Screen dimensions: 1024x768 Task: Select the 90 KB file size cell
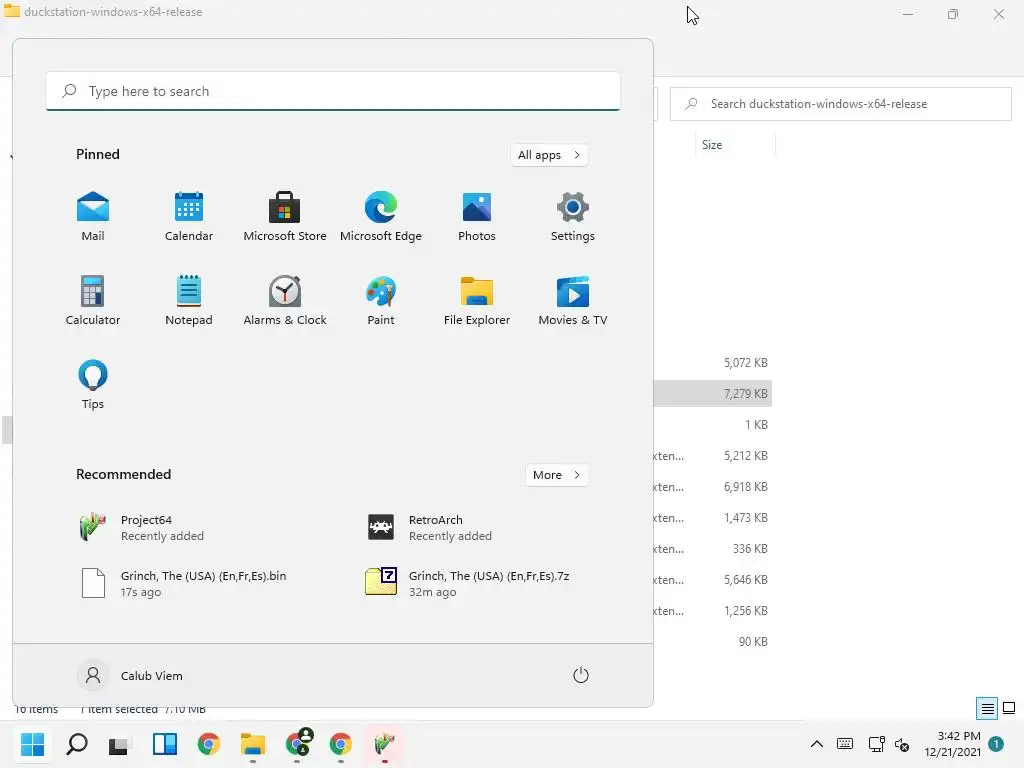point(753,641)
